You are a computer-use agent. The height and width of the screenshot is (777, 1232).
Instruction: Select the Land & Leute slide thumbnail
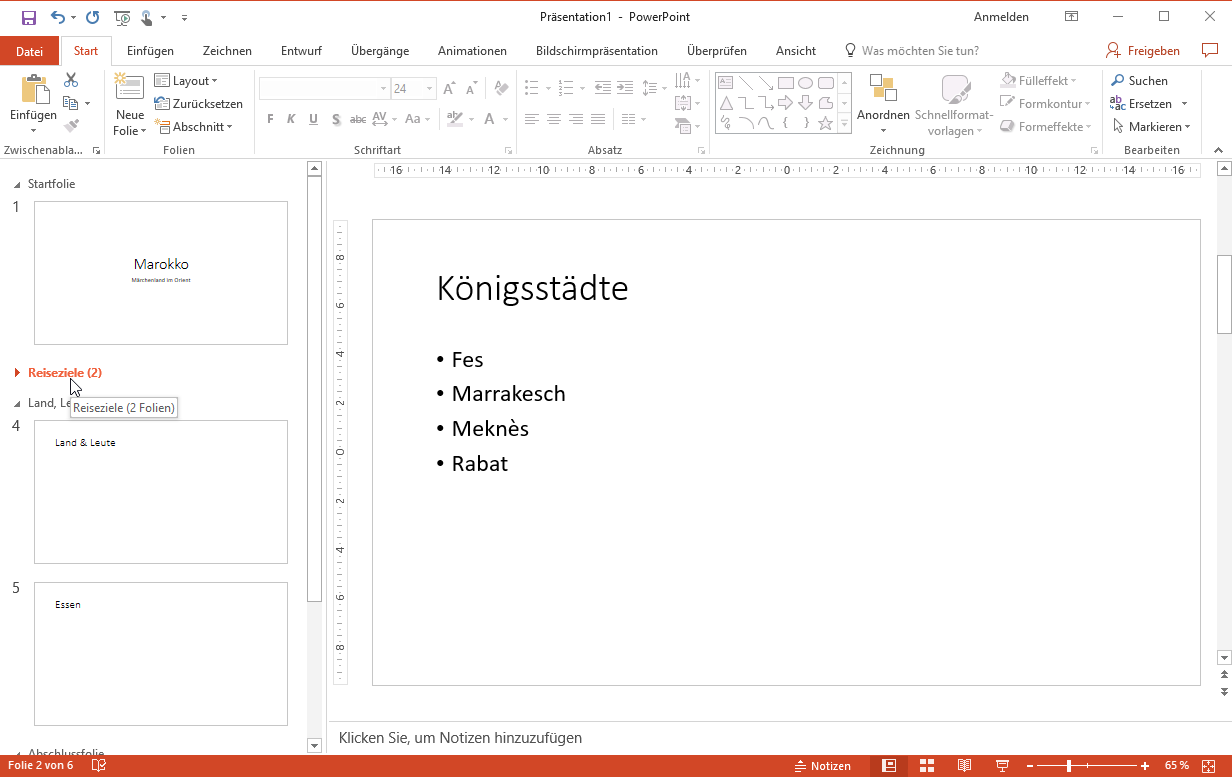161,492
